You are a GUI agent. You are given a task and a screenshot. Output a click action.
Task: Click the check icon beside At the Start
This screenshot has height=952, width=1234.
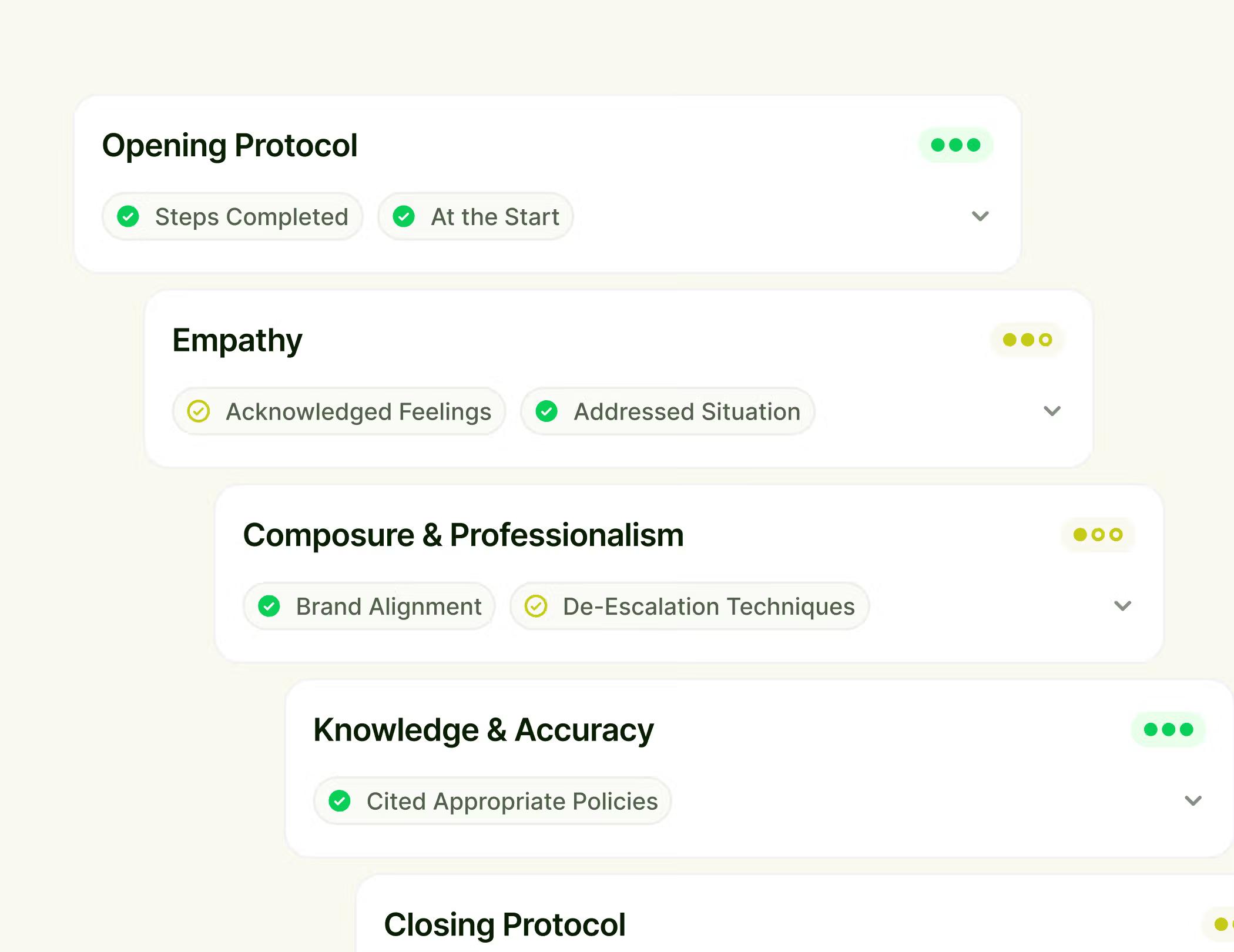pos(404,216)
